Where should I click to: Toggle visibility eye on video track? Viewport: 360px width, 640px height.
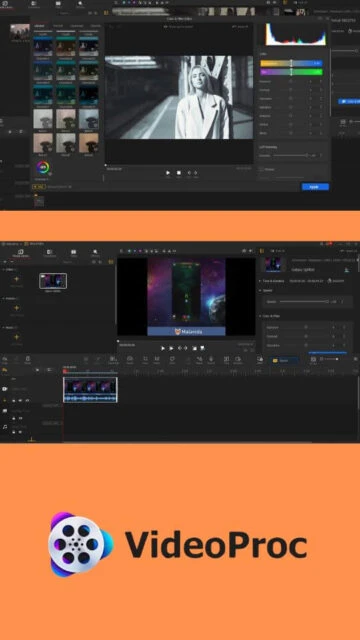pos(27,400)
